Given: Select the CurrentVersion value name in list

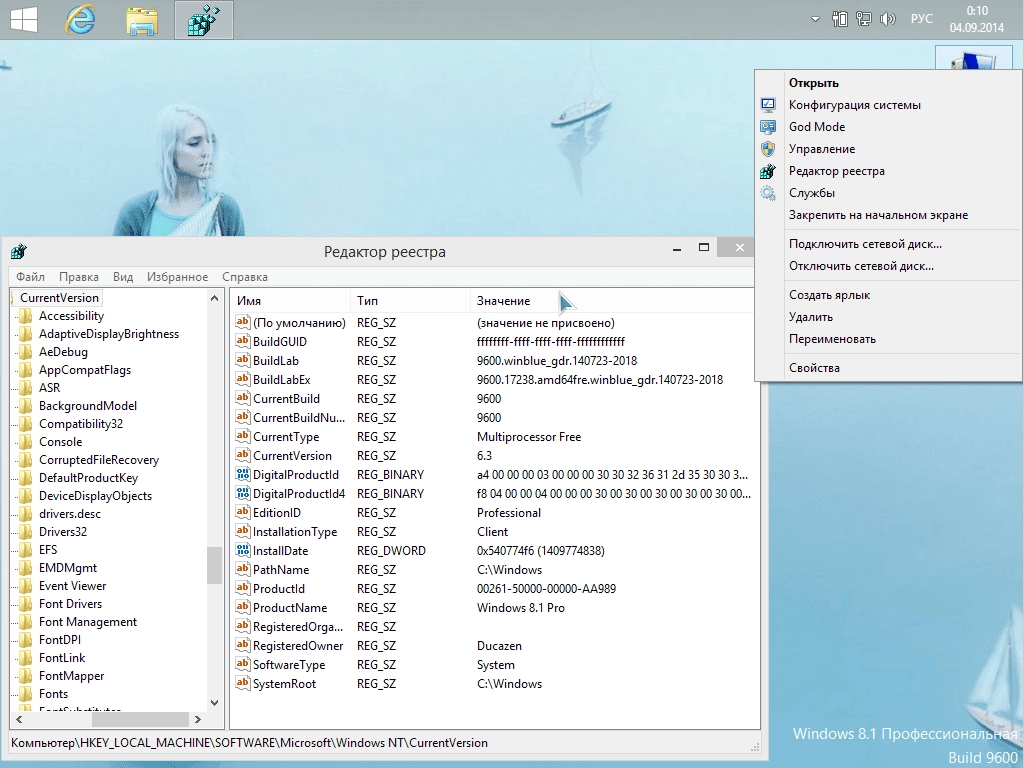Looking at the screenshot, I should [292, 456].
